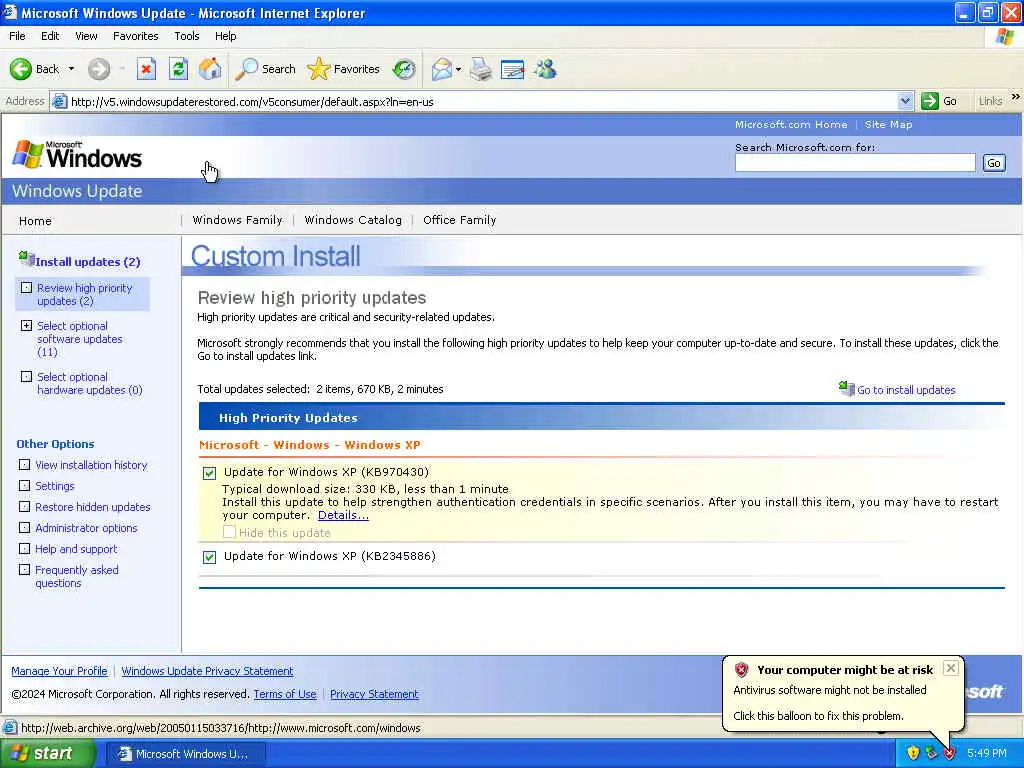Uncheck Update for Windows XP KB2345886
This screenshot has height=768, width=1024.
point(209,557)
